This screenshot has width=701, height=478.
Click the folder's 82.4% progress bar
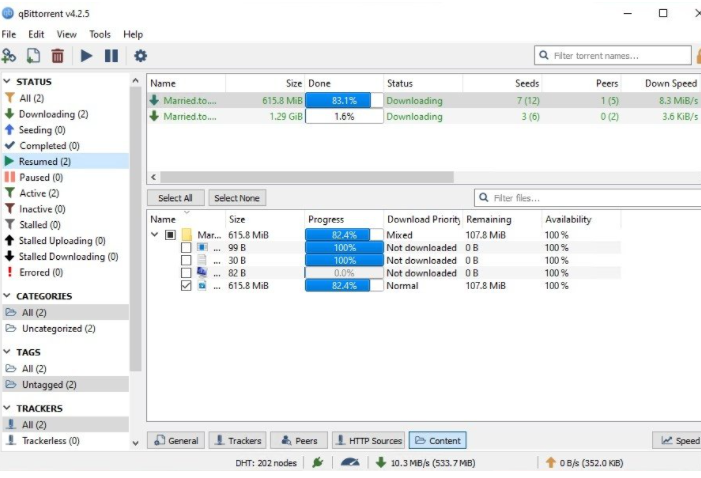click(x=344, y=235)
